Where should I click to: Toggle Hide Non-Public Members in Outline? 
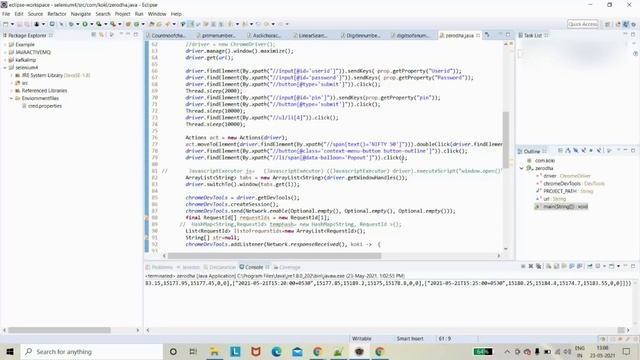coord(591,151)
